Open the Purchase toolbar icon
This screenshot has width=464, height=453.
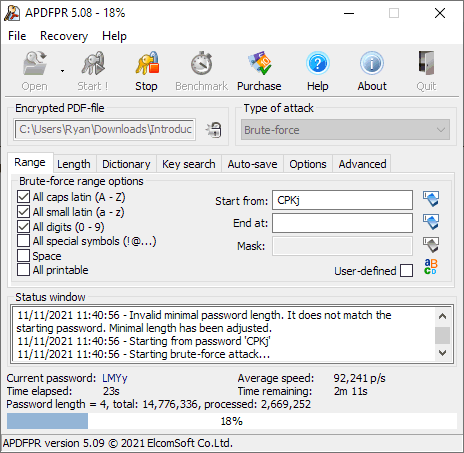pyautogui.click(x=259, y=63)
